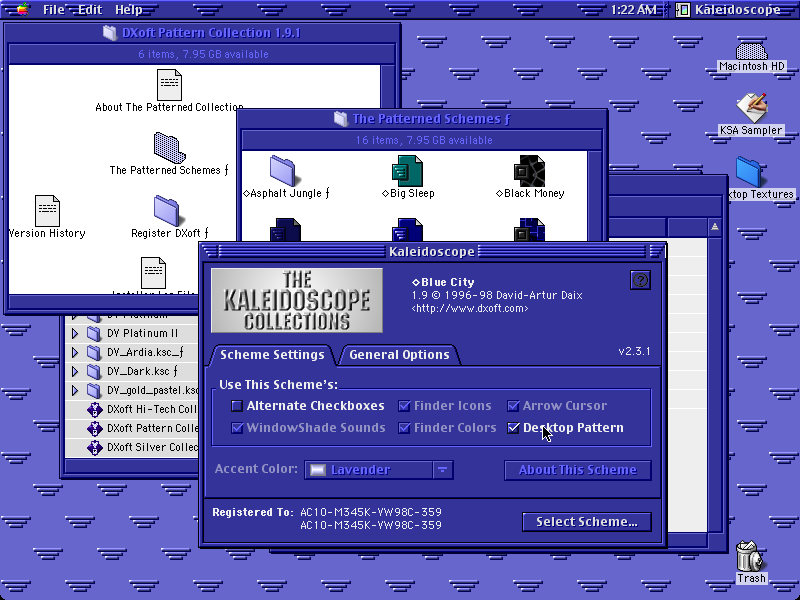Click DXoft Pattern Collection window title bar
Viewport: 800px width, 600px height.
202,33
